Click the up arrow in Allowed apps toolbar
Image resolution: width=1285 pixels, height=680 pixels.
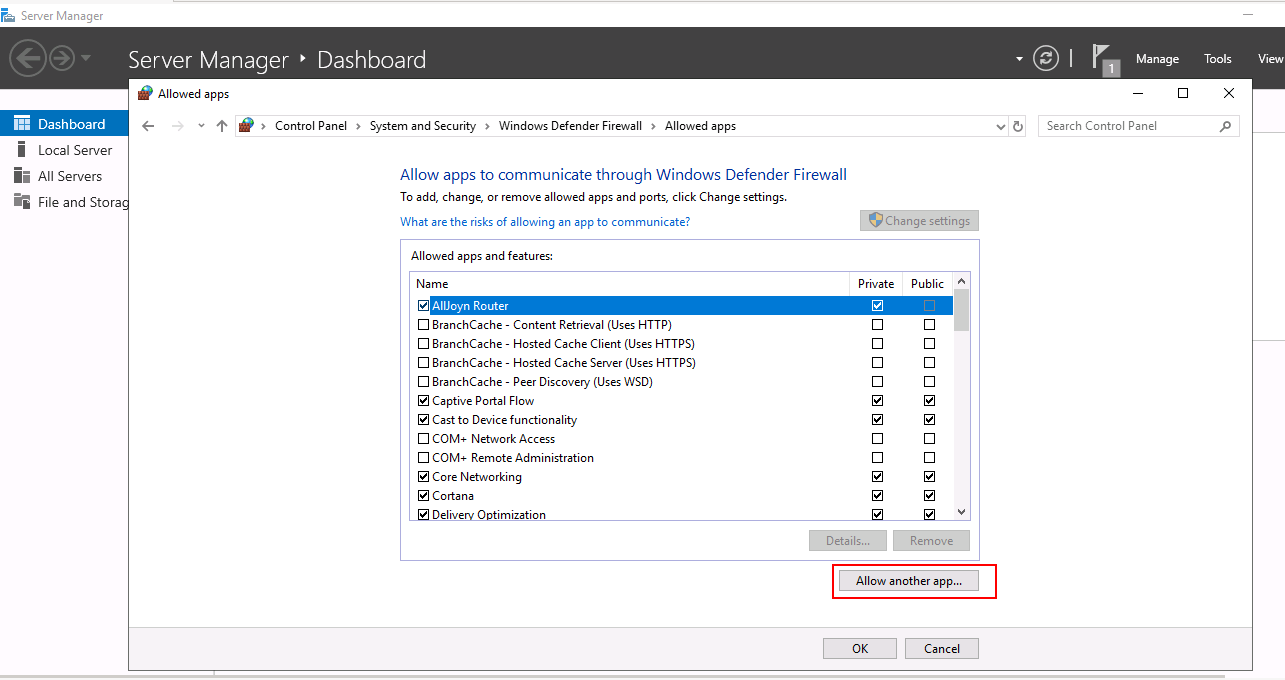222,126
